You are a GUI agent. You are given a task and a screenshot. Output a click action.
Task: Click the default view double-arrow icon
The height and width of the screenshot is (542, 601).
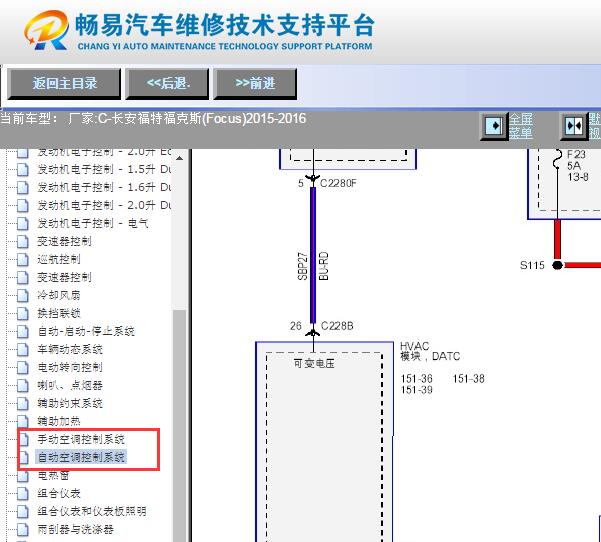574,126
